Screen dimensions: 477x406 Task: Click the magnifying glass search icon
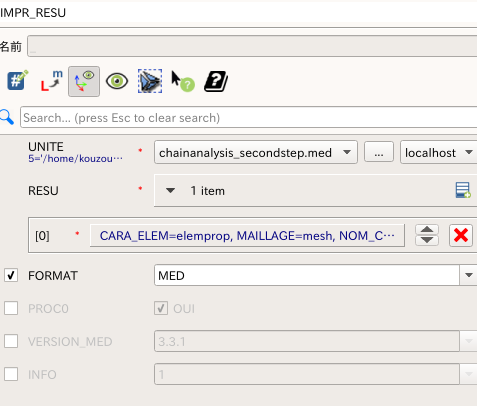click(7, 117)
